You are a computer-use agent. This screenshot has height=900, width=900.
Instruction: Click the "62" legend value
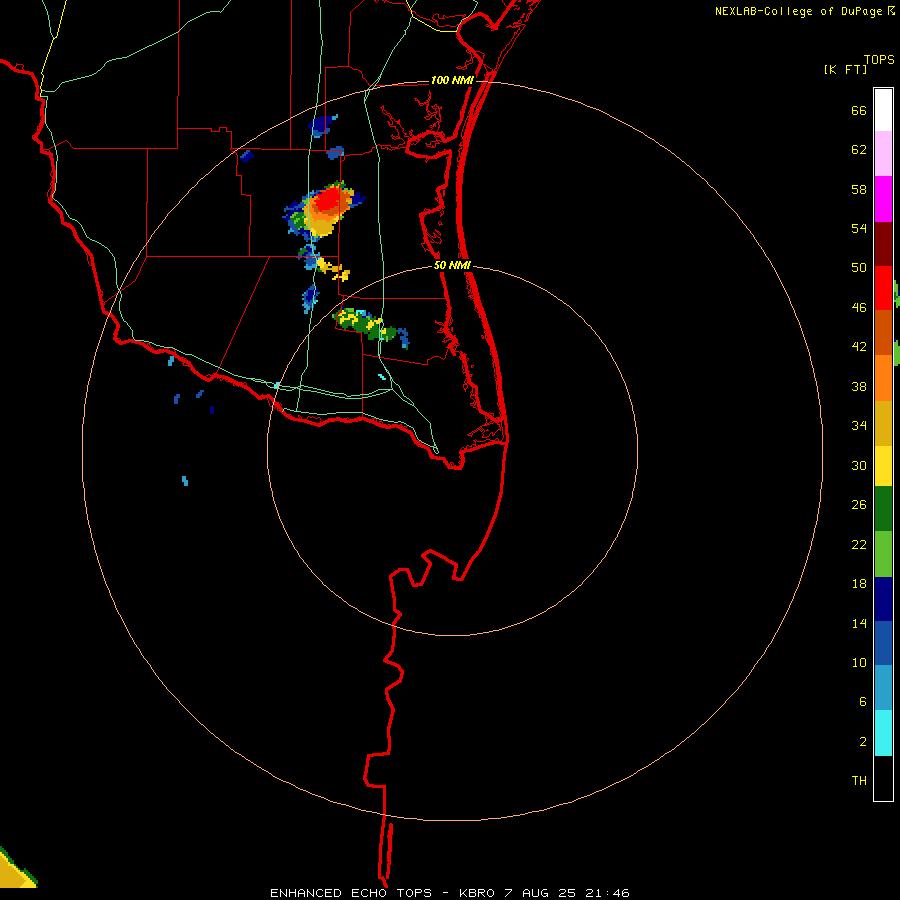coord(859,149)
